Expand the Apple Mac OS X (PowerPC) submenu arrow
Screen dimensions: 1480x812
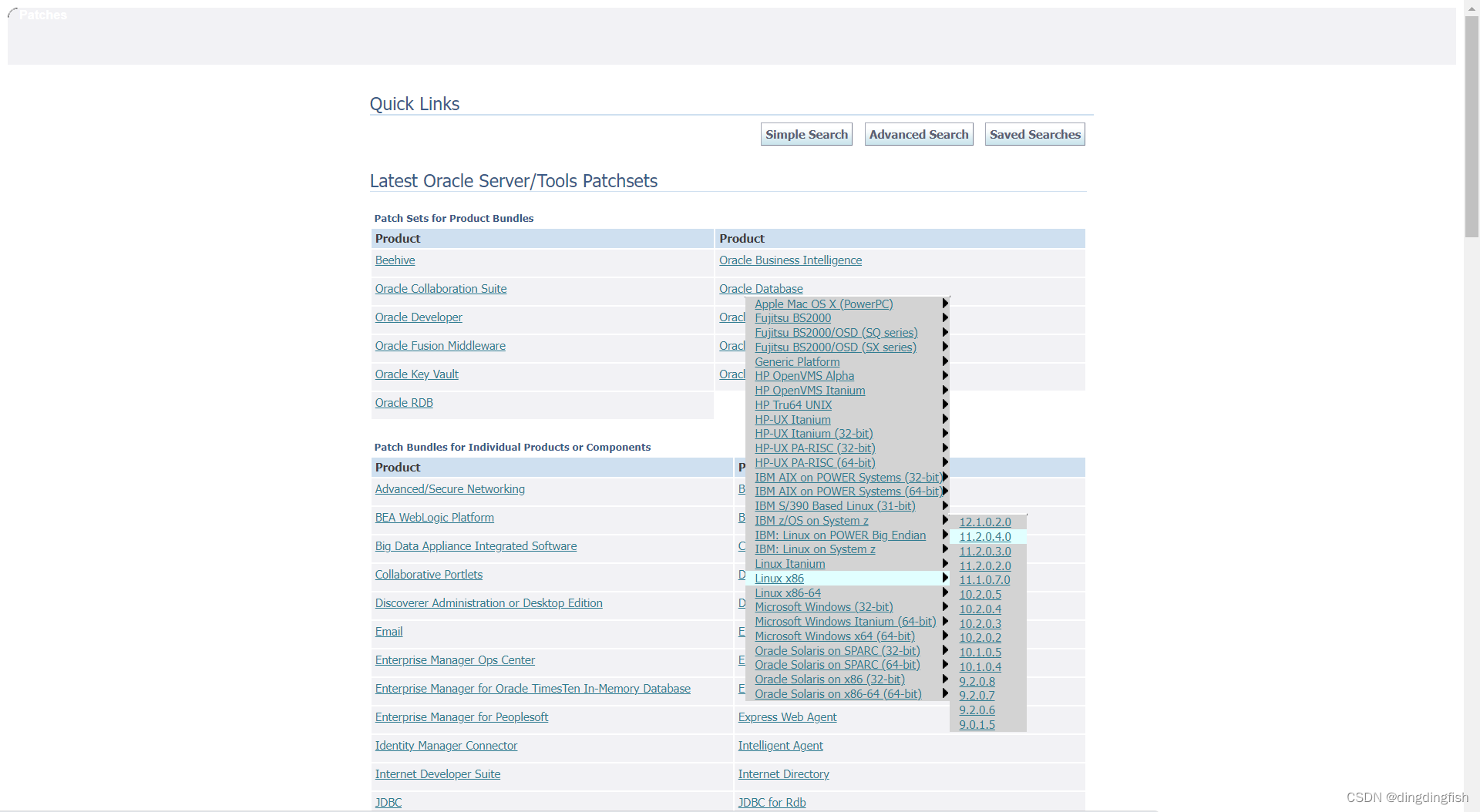pos(945,304)
